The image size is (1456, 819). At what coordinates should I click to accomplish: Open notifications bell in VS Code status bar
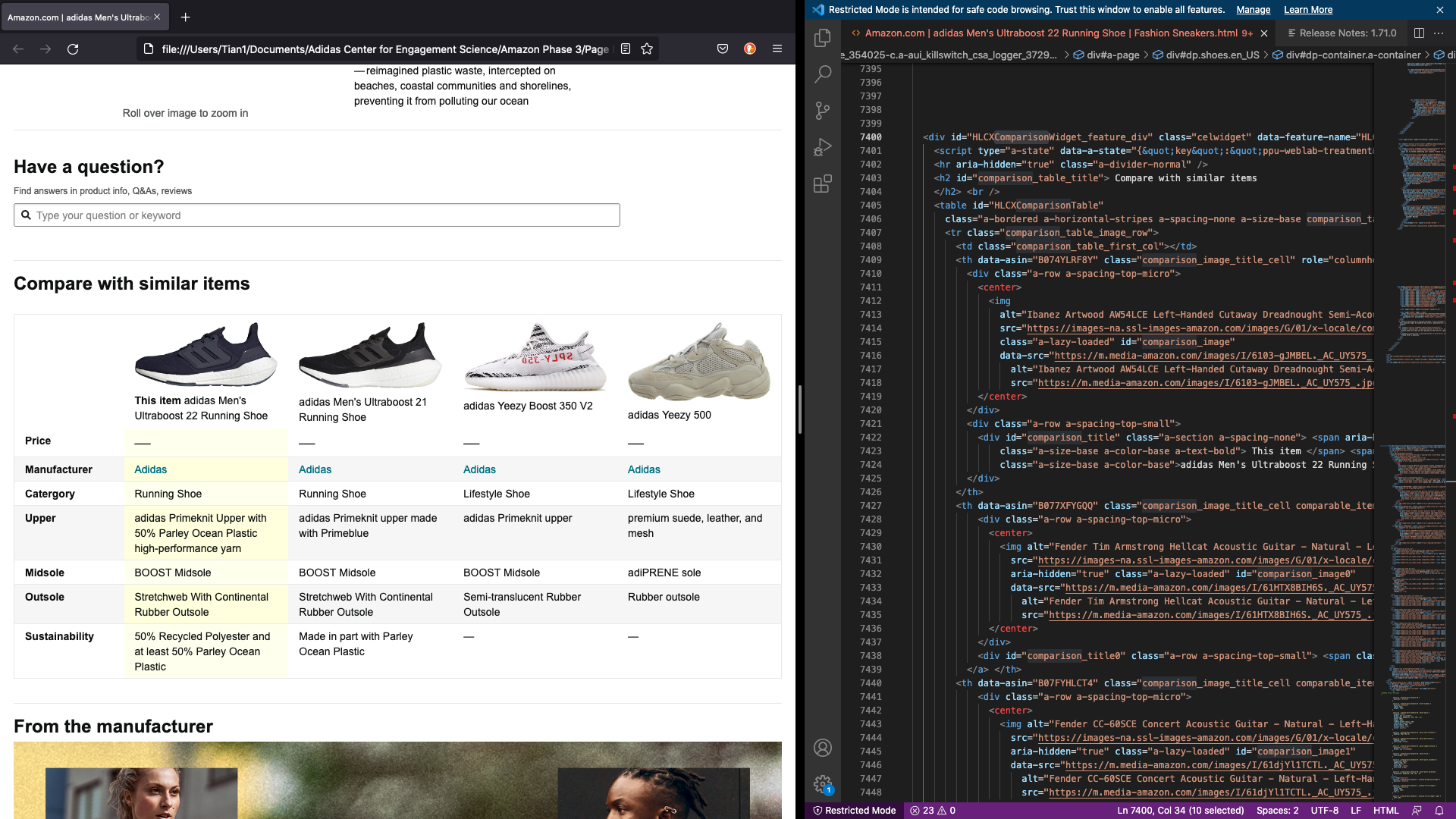pyautogui.click(x=1439, y=811)
